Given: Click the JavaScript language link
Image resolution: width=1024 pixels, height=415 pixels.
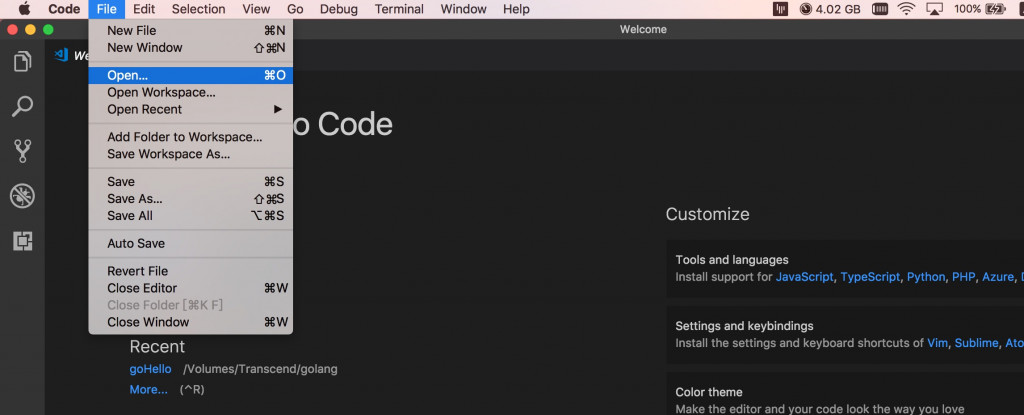Looking at the screenshot, I should 805,277.
